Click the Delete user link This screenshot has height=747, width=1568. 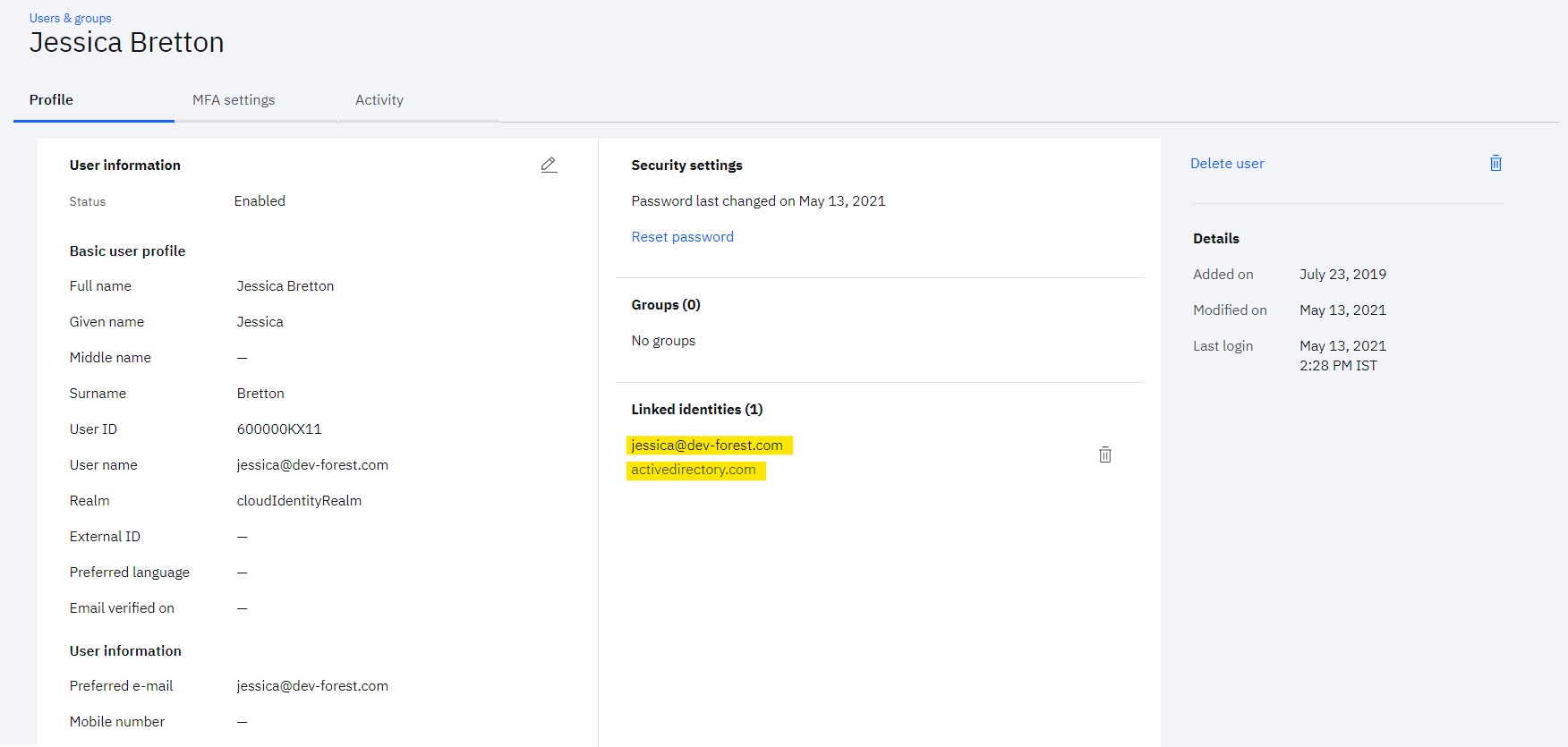(1227, 164)
